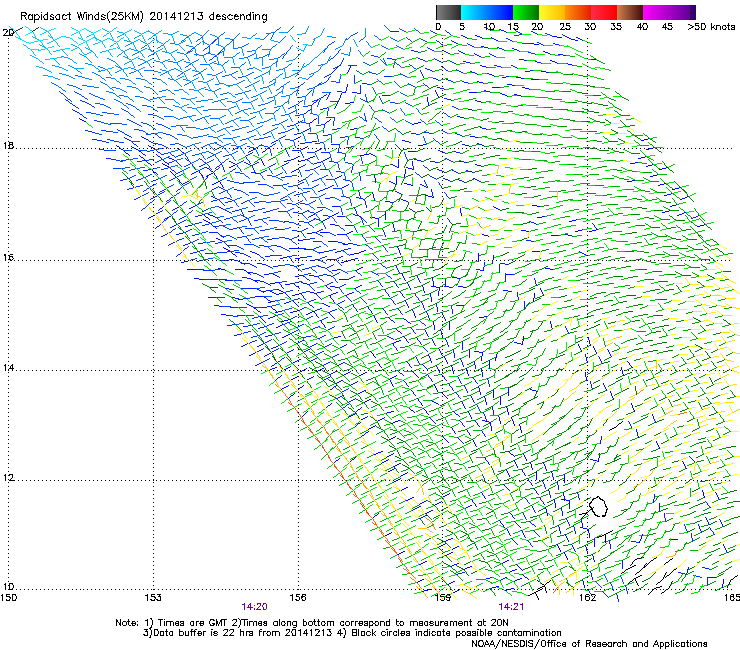This screenshot has height=650, width=740.
Task: Click the blue 10-15 knots legend swatch
Action: 500,12
